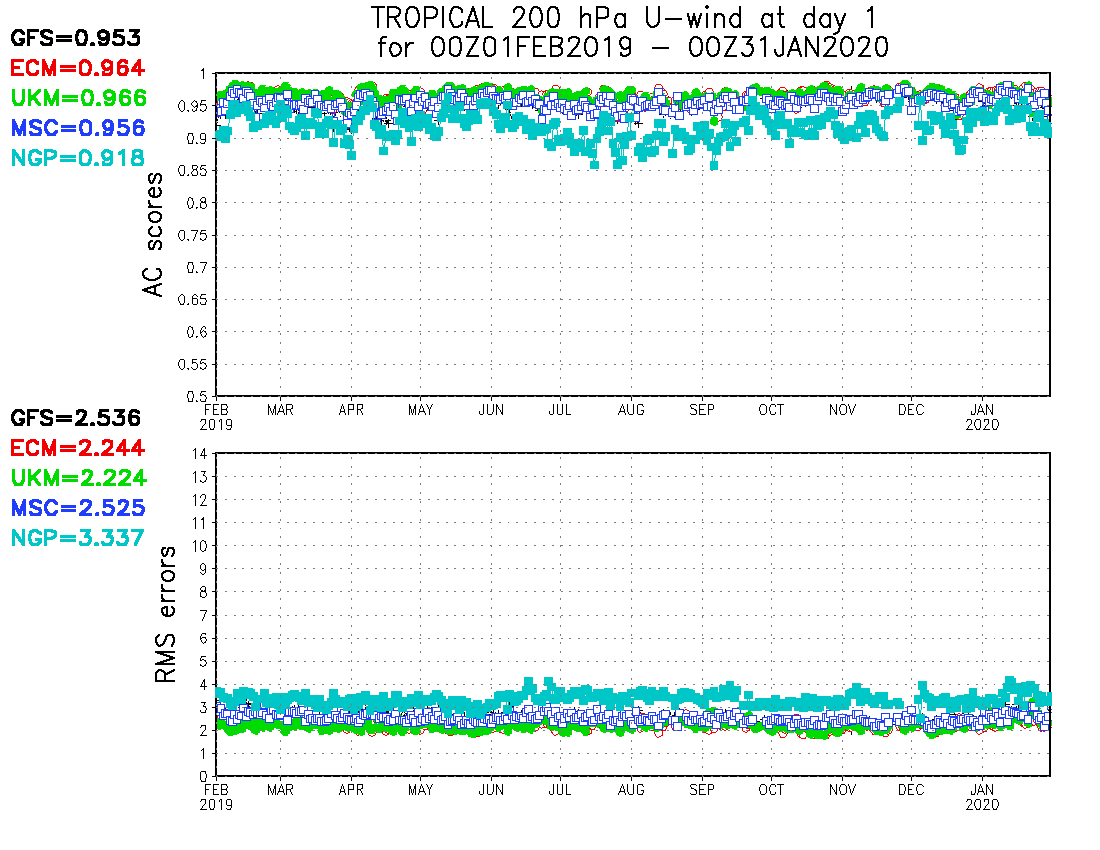This screenshot has width=1100, height=850.
Task: Select the red 'ECM=0.964' legend entry
Action: pyautogui.click(x=77, y=68)
